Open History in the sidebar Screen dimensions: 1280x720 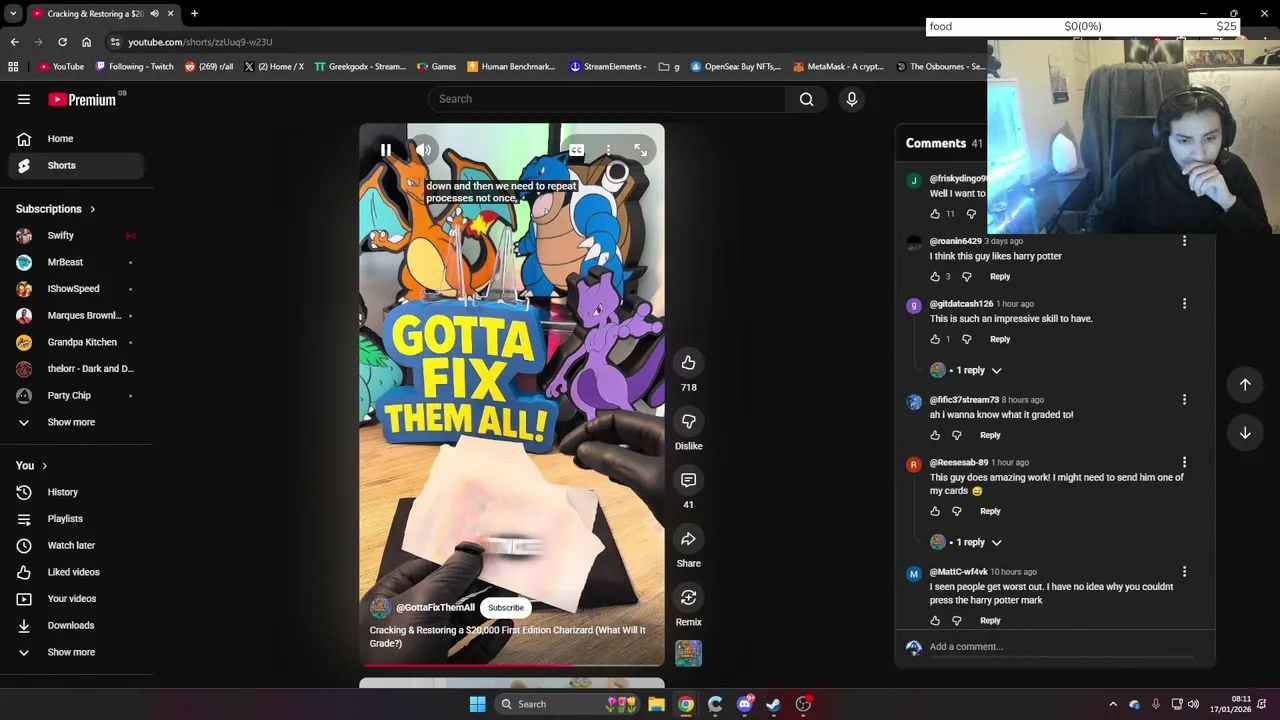coord(76,492)
